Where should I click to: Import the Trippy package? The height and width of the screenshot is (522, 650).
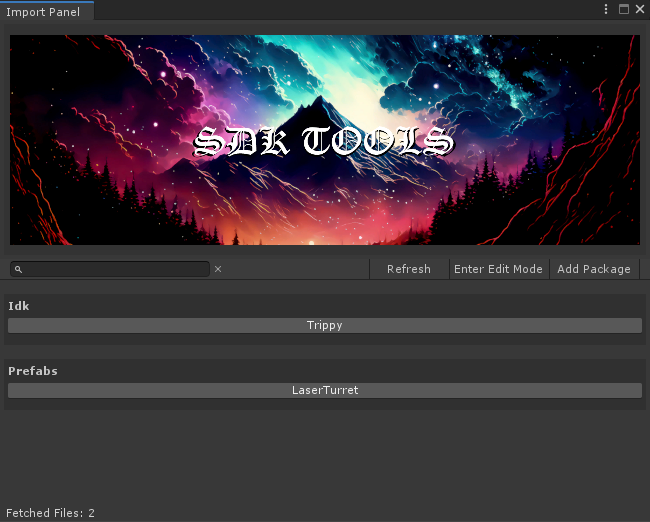(324, 325)
